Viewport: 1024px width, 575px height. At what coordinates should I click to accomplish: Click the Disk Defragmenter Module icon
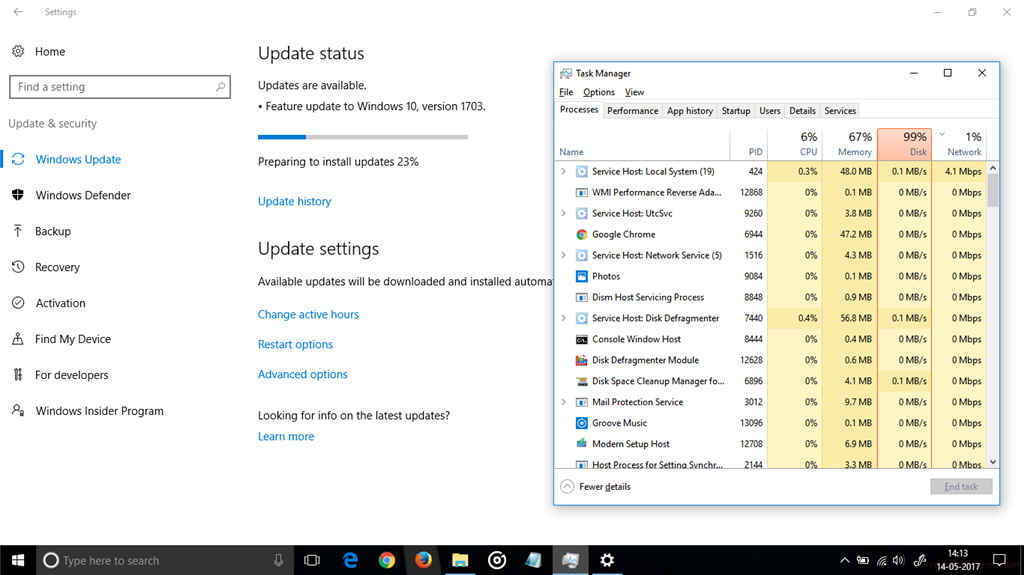click(x=581, y=360)
